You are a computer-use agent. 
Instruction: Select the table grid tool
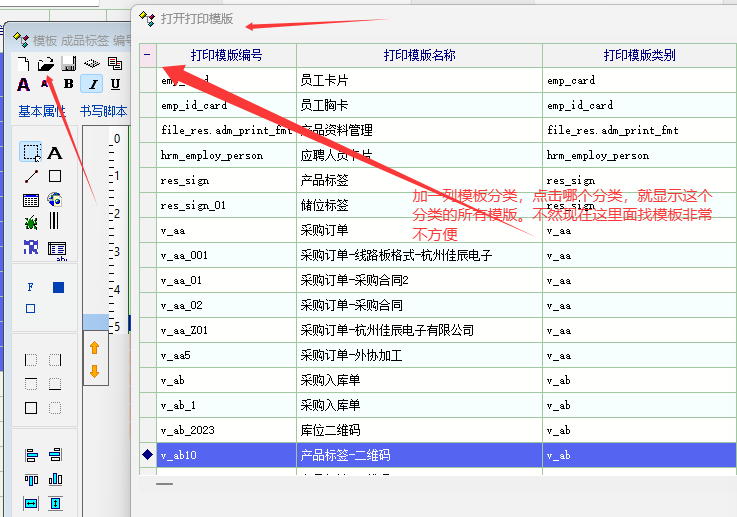pyautogui.click(x=31, y=200)
